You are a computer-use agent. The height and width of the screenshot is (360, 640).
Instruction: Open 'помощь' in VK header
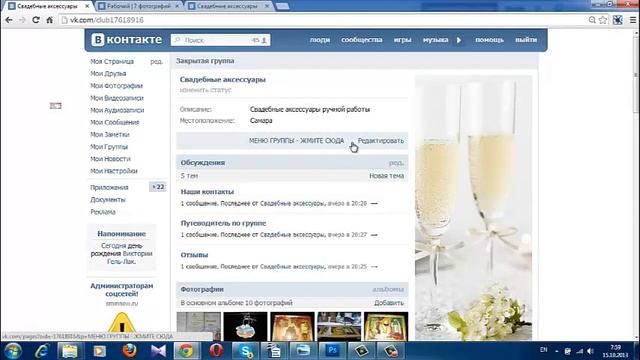(489, 40)
